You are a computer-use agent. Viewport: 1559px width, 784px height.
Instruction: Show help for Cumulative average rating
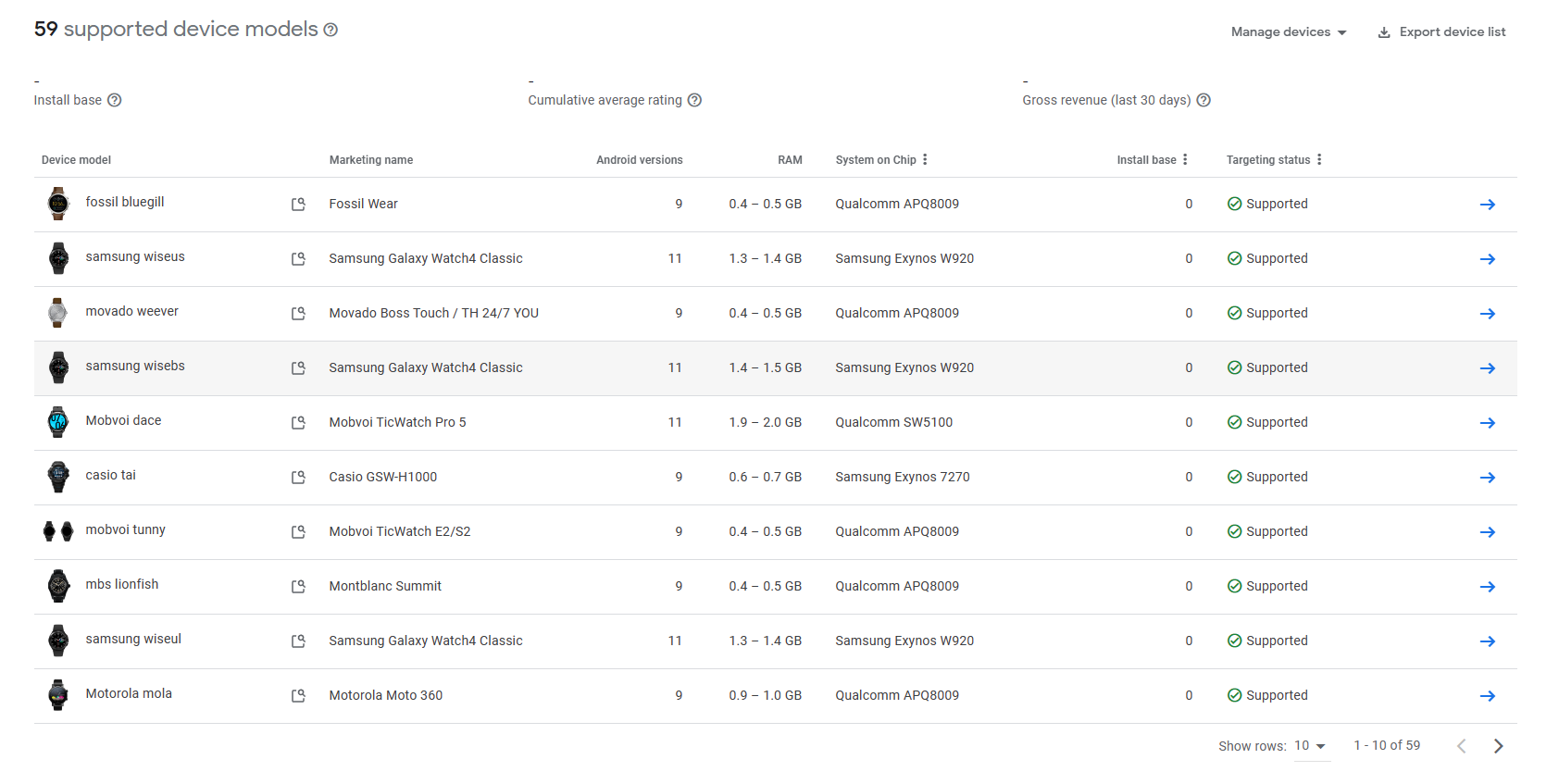(x=694, y=100)
